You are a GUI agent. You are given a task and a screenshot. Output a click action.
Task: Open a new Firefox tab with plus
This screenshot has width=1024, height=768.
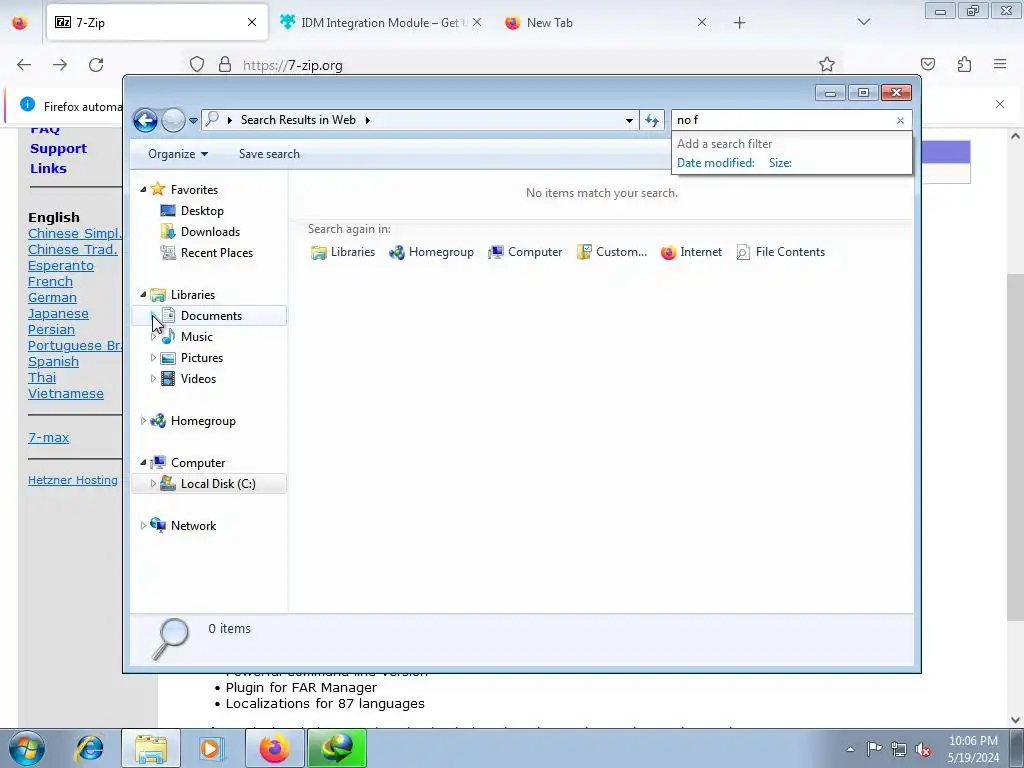[739, 23]
